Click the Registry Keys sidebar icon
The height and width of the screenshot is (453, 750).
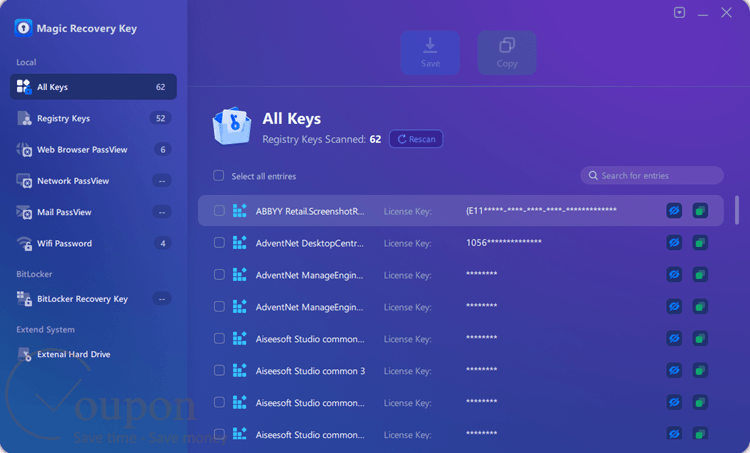tap(24, 118)
